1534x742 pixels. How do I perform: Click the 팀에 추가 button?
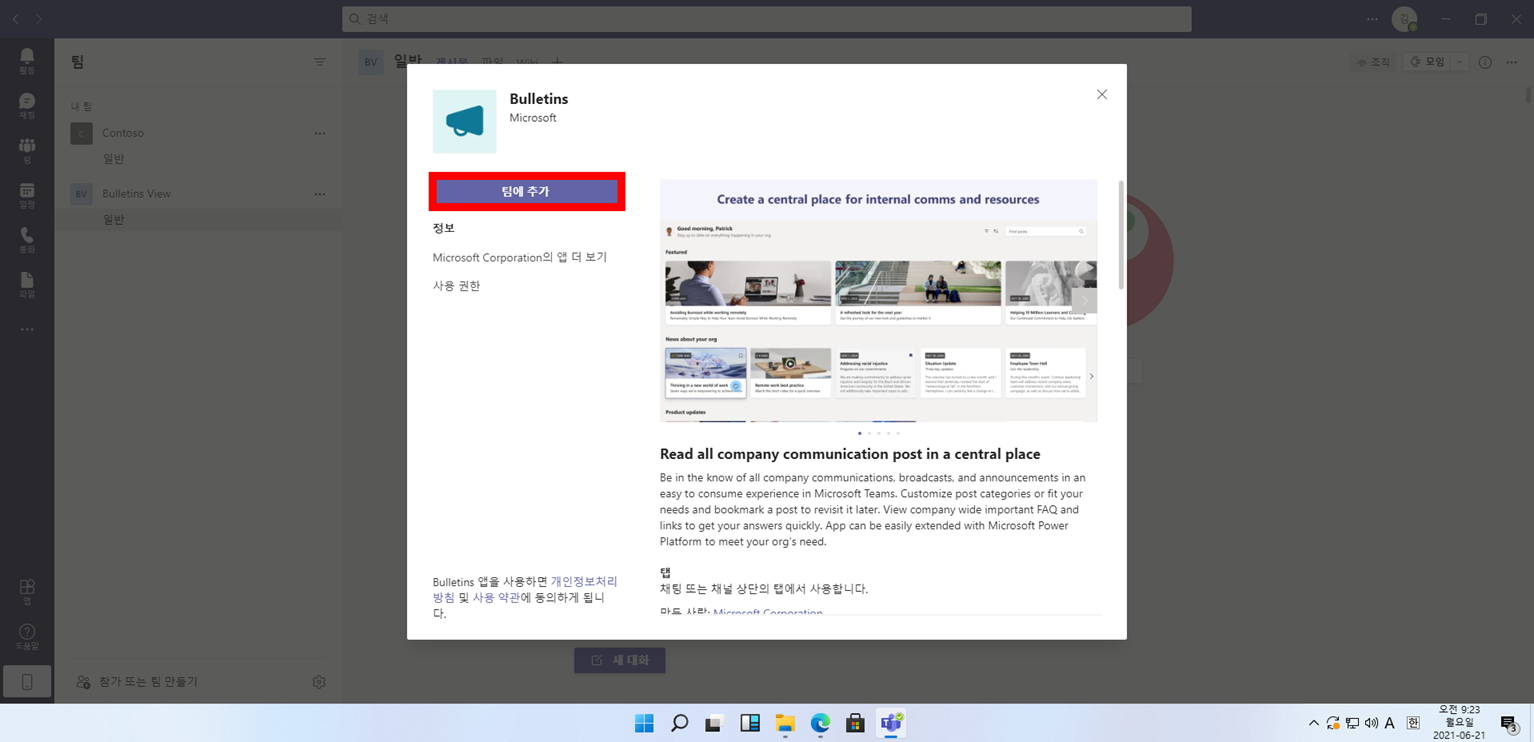click(527, 191)
